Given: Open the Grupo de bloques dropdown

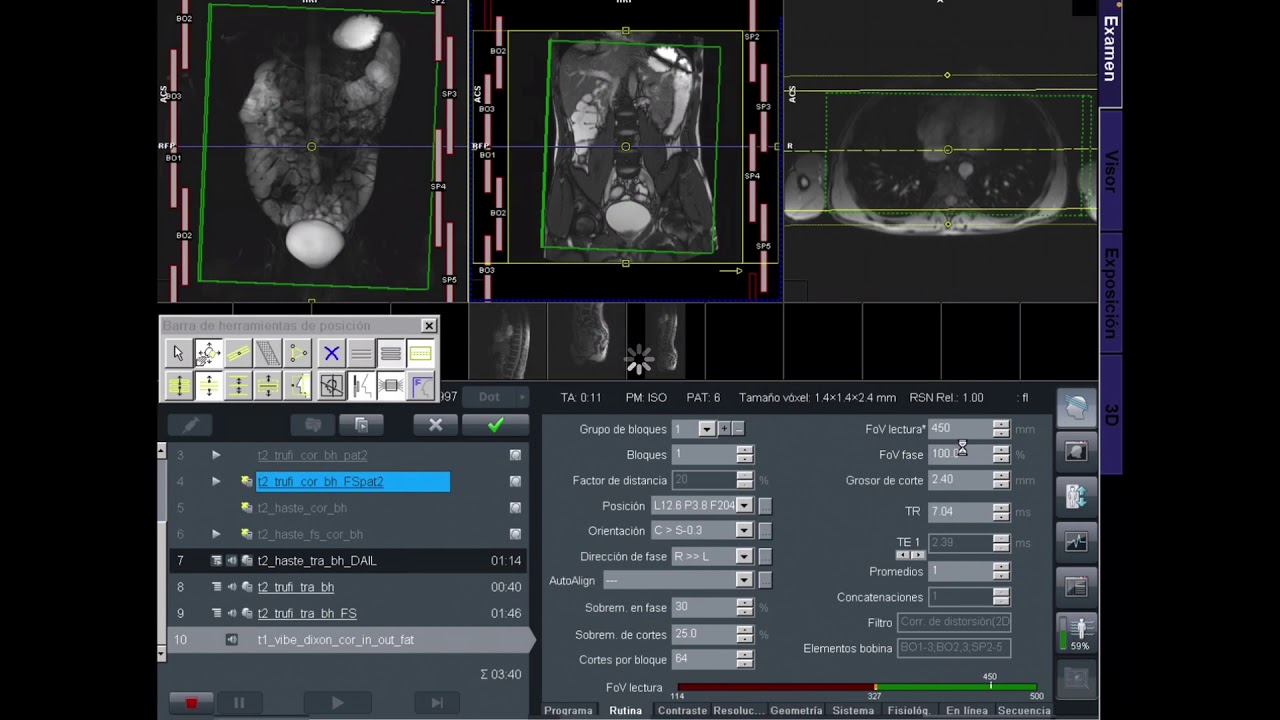Looking at the screenshot, I should 707,429.
